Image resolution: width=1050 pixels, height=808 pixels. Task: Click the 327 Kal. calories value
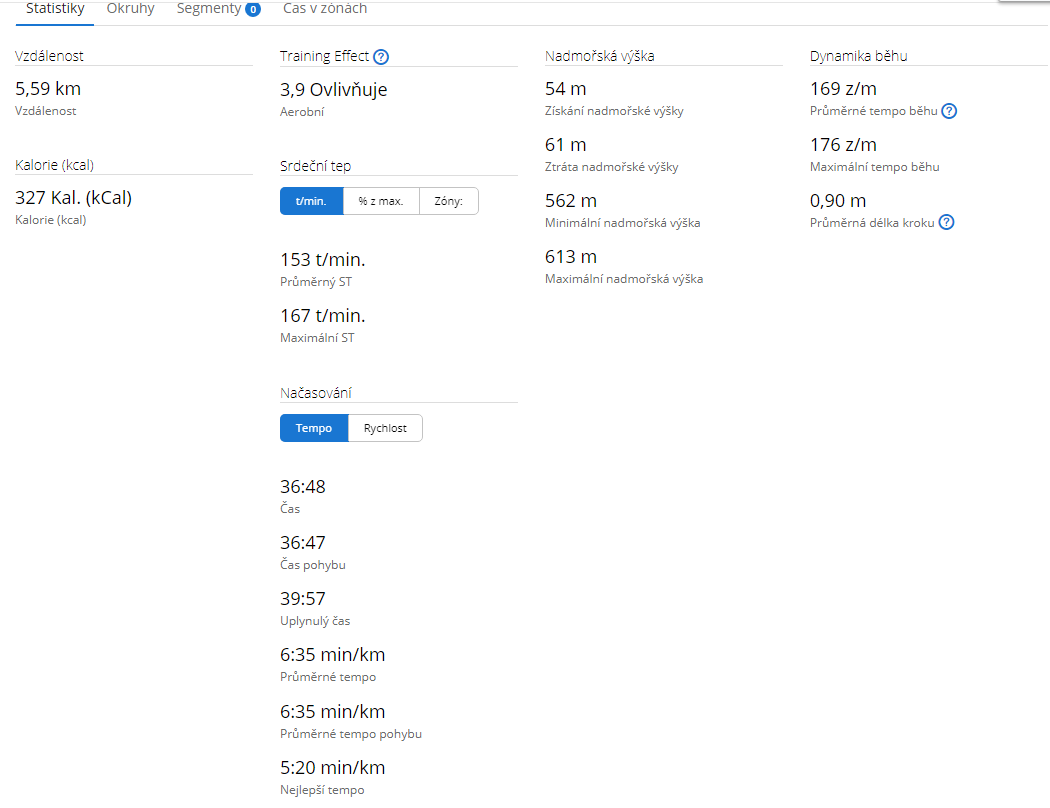(x=74, y=198)
